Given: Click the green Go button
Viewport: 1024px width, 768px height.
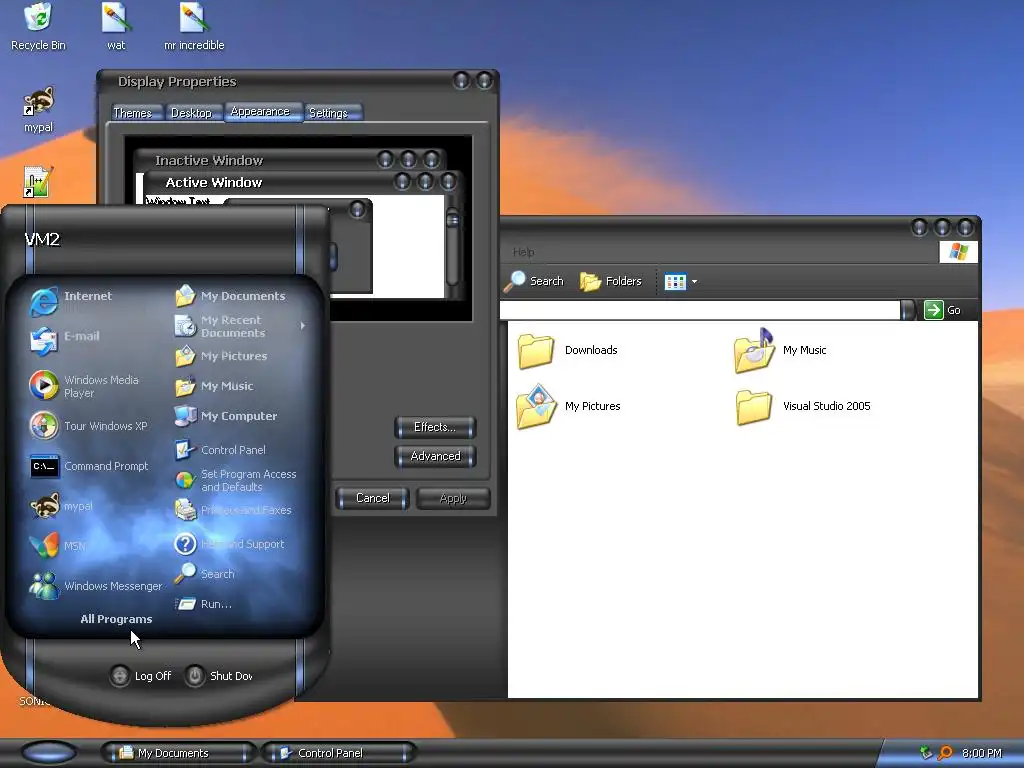Looking at the screenshot, I should point(942,310).
